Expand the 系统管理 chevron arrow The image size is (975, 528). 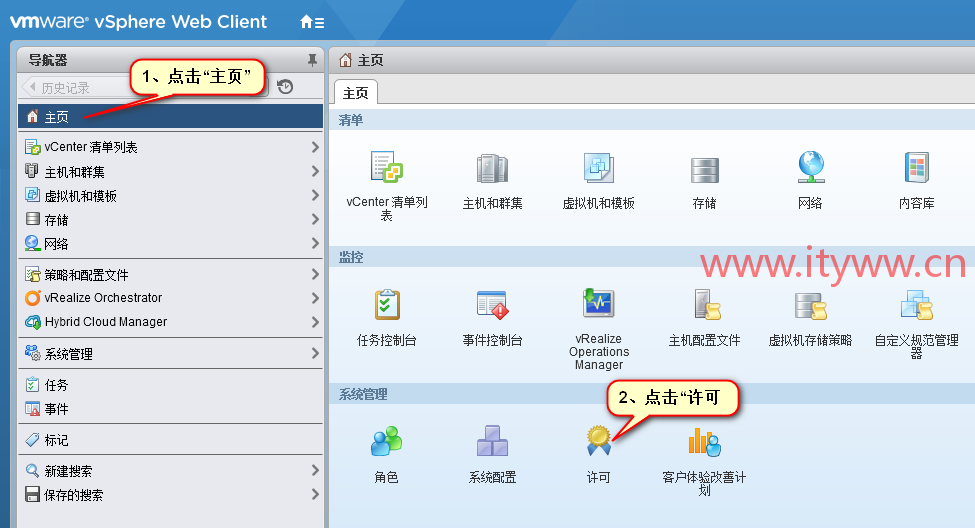pyautogui.click(x=315, y=353)
